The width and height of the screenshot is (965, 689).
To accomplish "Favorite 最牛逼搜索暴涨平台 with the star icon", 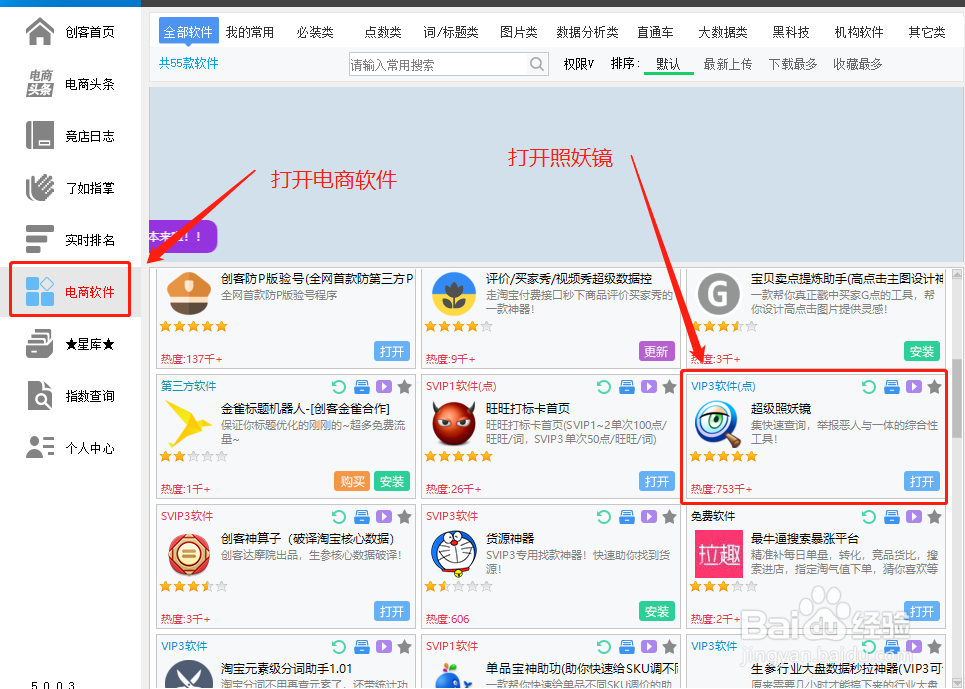I will pos(934,517).
